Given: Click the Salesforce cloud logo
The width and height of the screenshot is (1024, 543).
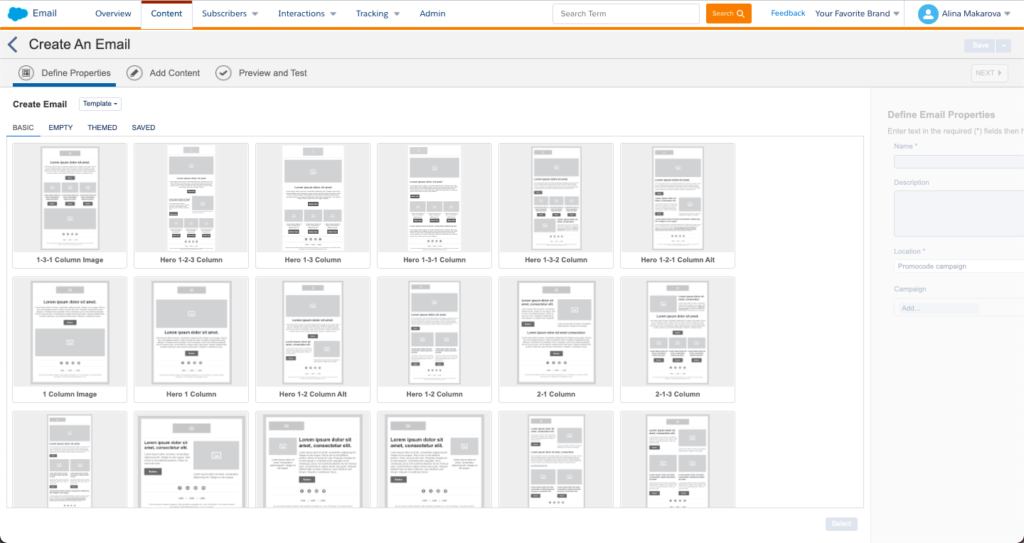Looking at the screenshot, I should 17,14.
